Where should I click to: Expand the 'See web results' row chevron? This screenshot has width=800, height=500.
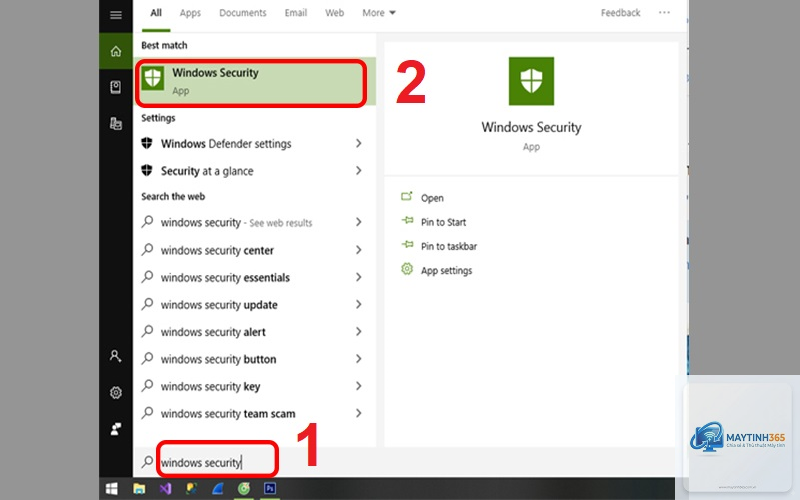[359, 222]
